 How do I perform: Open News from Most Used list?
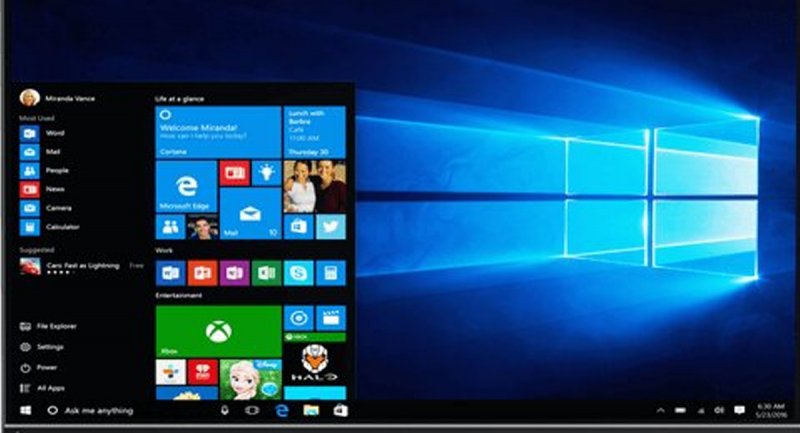42,189
